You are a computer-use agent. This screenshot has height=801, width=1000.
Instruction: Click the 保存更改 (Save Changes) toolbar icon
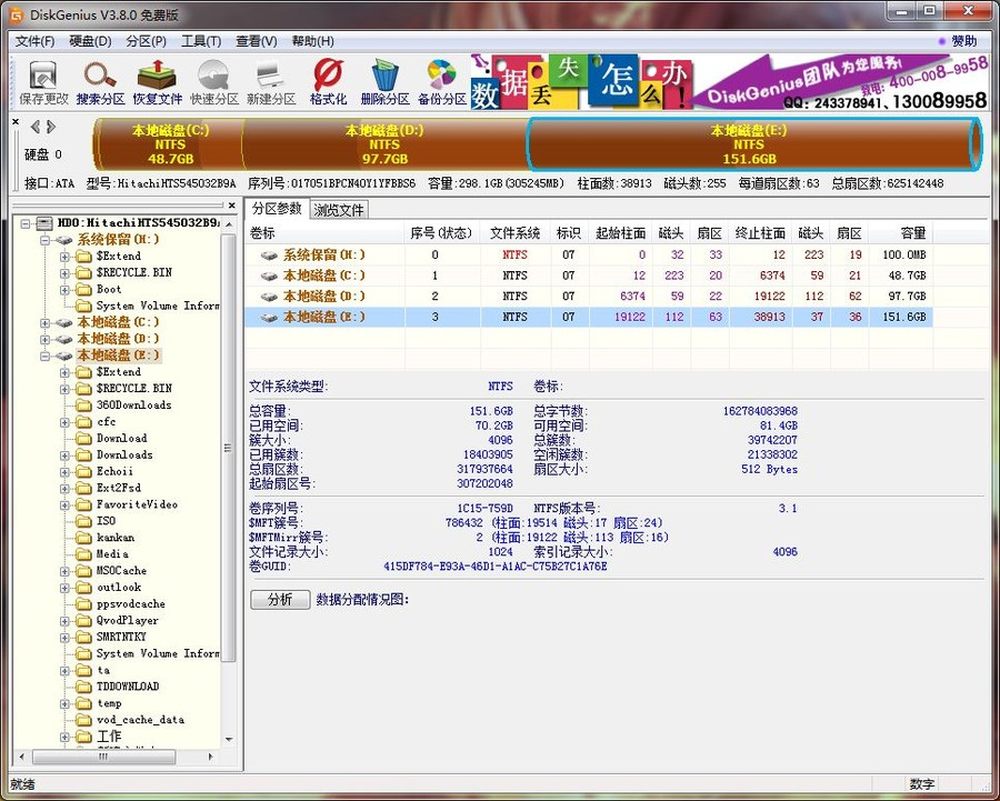click(x=43, y=82)
